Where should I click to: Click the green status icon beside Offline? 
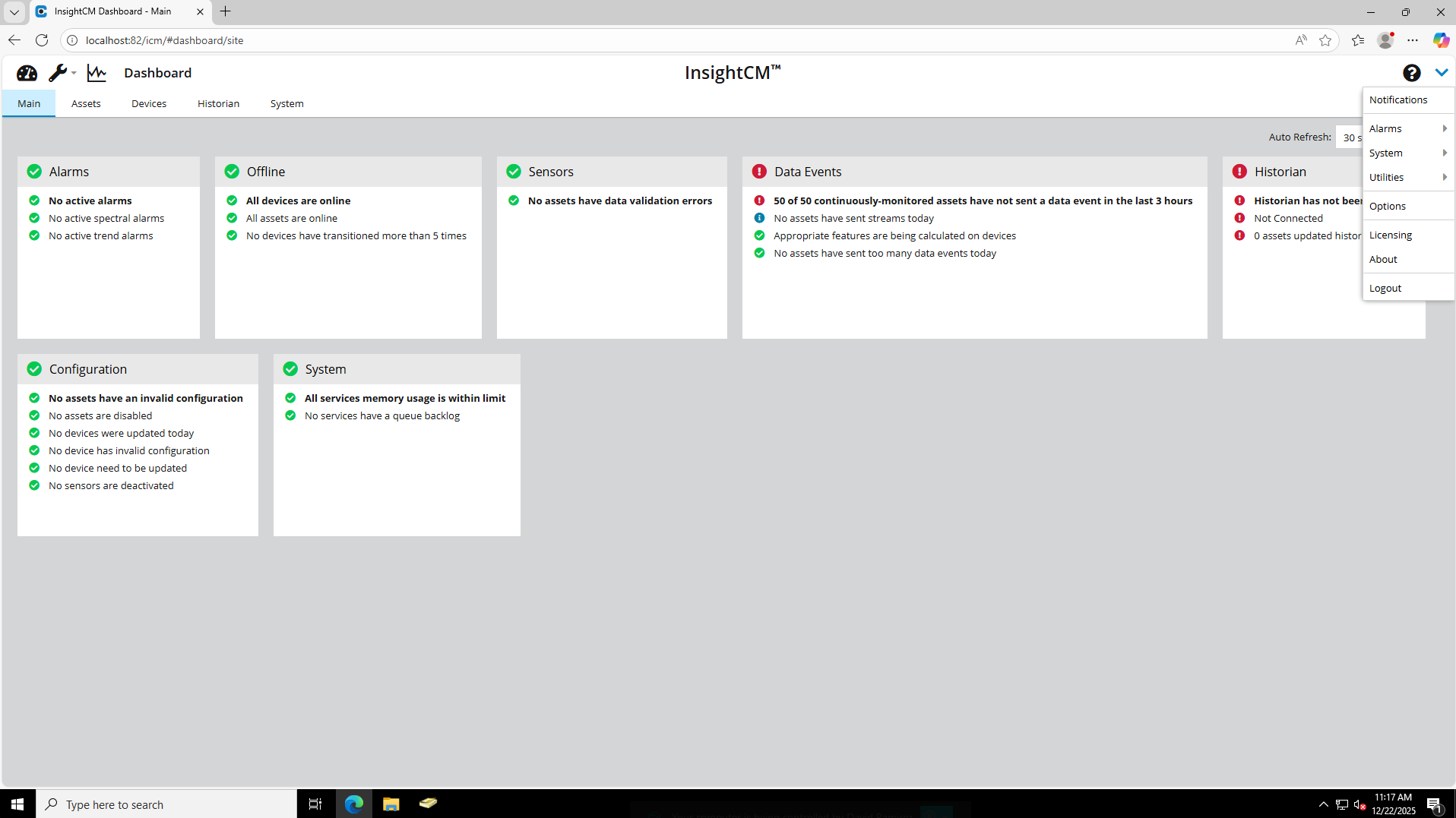pos(232,172)
